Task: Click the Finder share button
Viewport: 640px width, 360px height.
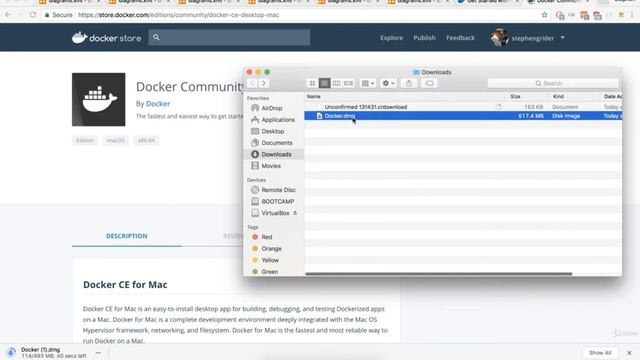Action: [409, 83]
